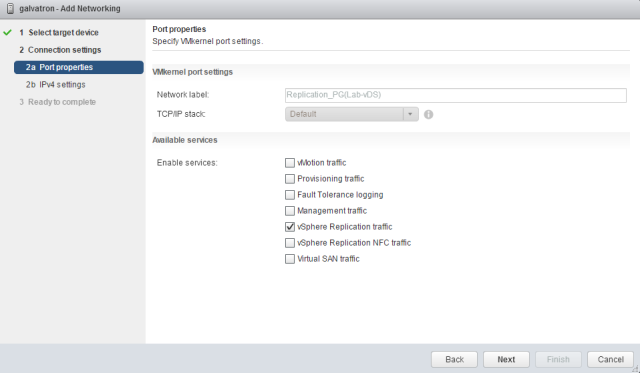Click the Back button
The height and width of the screenshot is (373, 640).
tap(454, 359)
